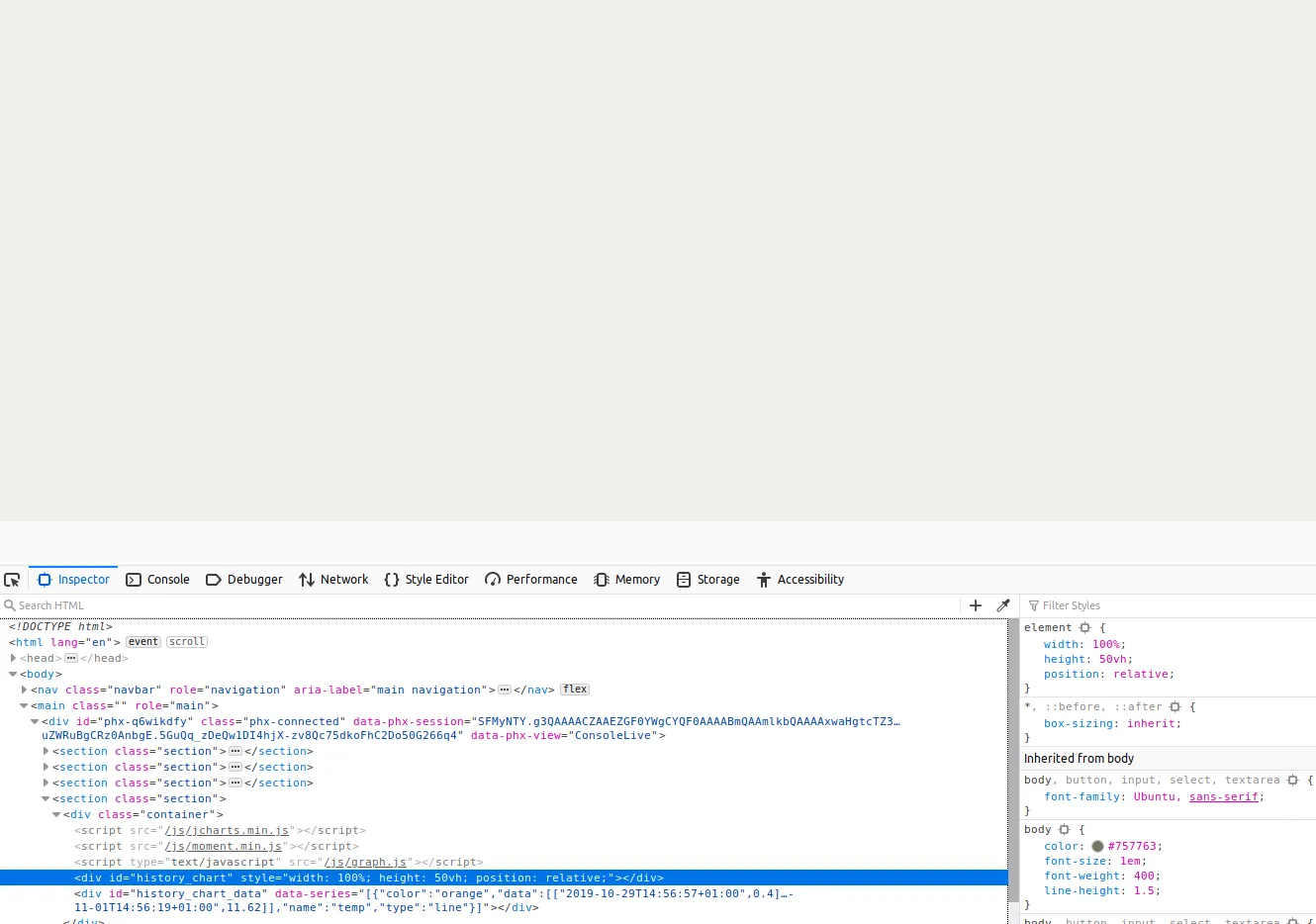Viewport: 1316px width, 924px height.
Task: Toggle selector highlighter for the body color rule
Action: [1065, 830]
